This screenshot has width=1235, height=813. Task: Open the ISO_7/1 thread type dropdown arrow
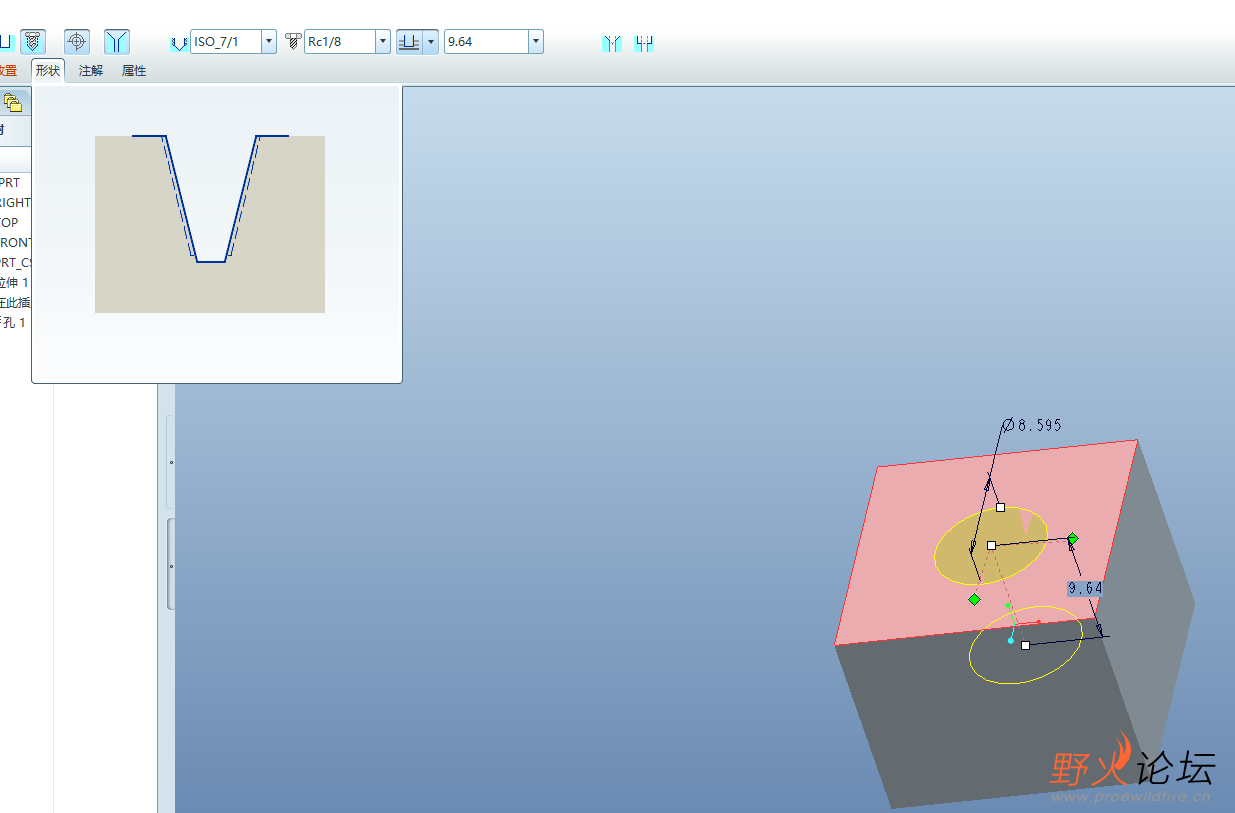point(269,42)
